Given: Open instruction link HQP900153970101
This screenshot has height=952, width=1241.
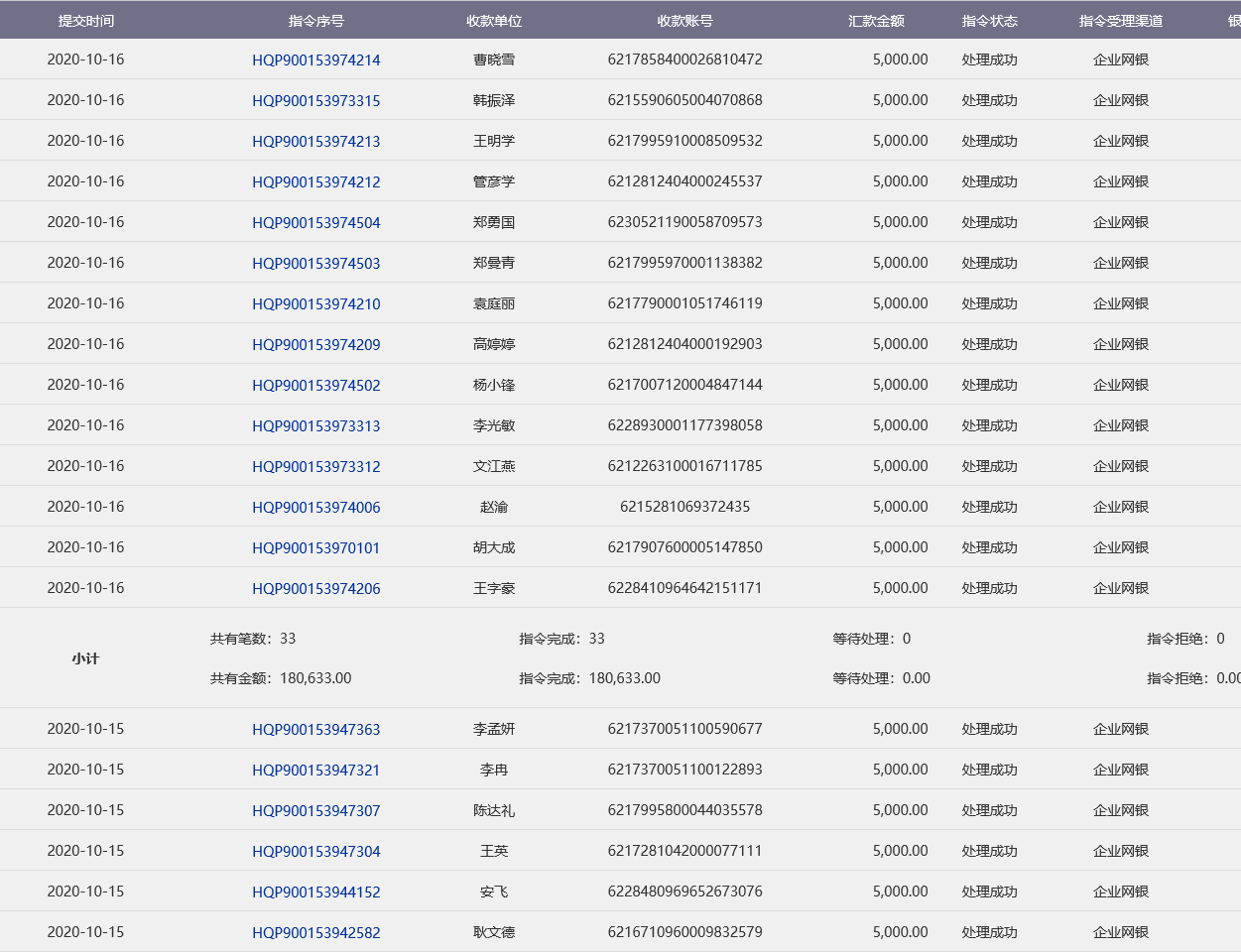Looking at the screenshot, I should (315, 548).
